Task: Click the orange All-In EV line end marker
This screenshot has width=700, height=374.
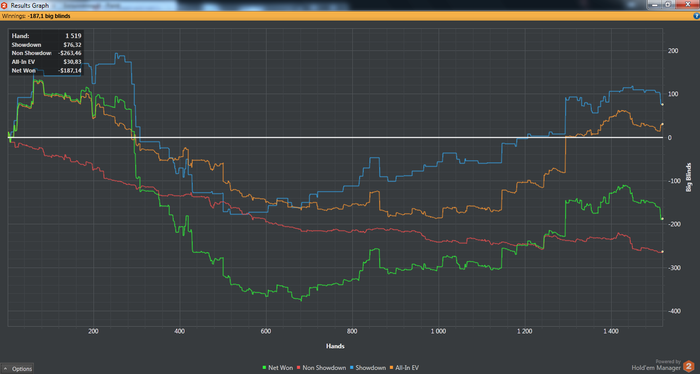Action: (662, 125)
